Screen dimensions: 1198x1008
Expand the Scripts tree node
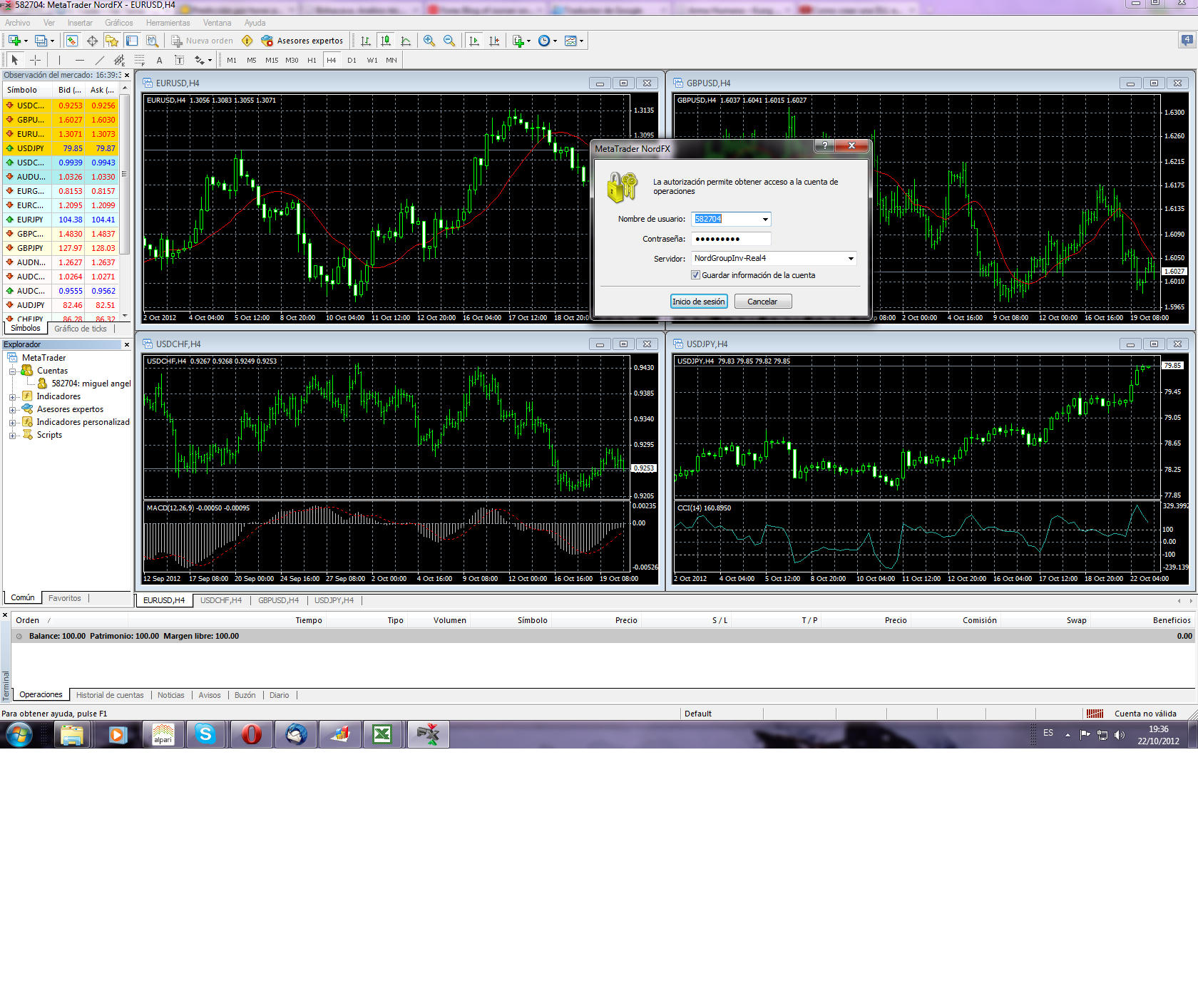point(12,435)
